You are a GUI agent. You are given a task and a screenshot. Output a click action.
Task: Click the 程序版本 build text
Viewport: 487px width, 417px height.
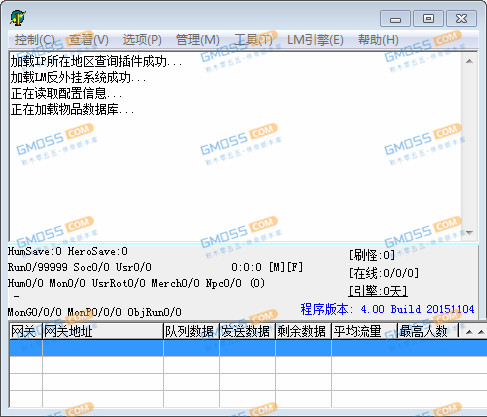coord(387,309)
